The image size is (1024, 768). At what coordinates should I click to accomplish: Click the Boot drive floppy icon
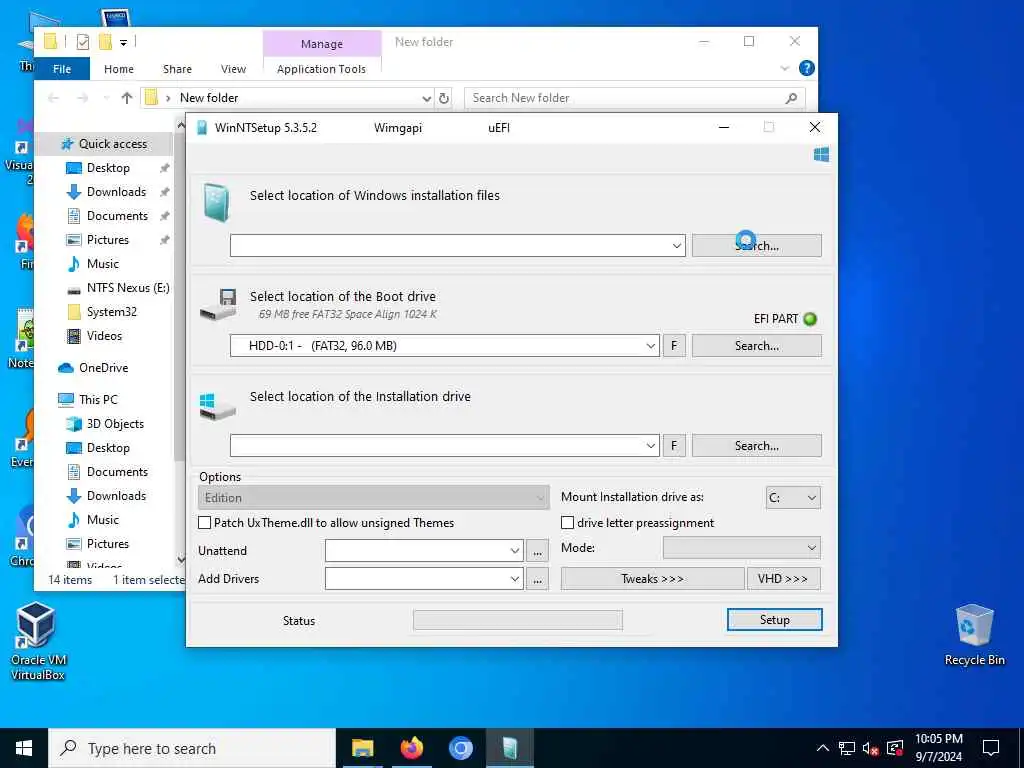coord(219,304)
